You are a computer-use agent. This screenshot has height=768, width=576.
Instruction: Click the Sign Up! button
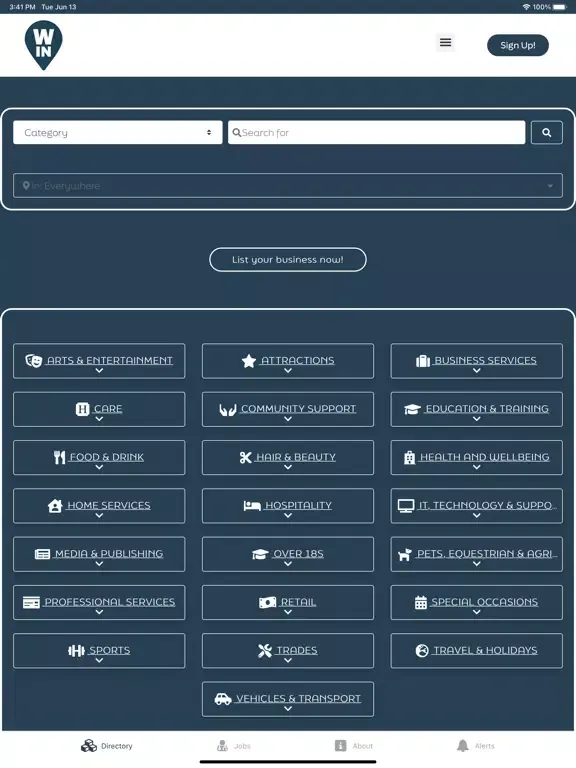518,45
